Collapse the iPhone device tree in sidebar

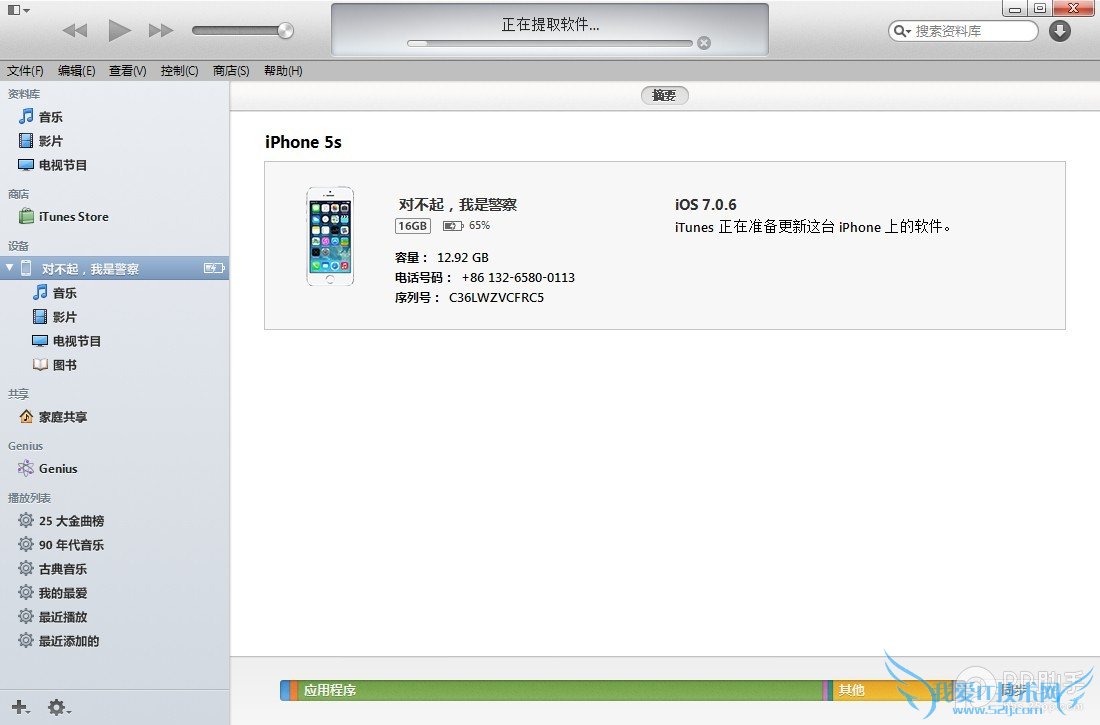[10, 268]
